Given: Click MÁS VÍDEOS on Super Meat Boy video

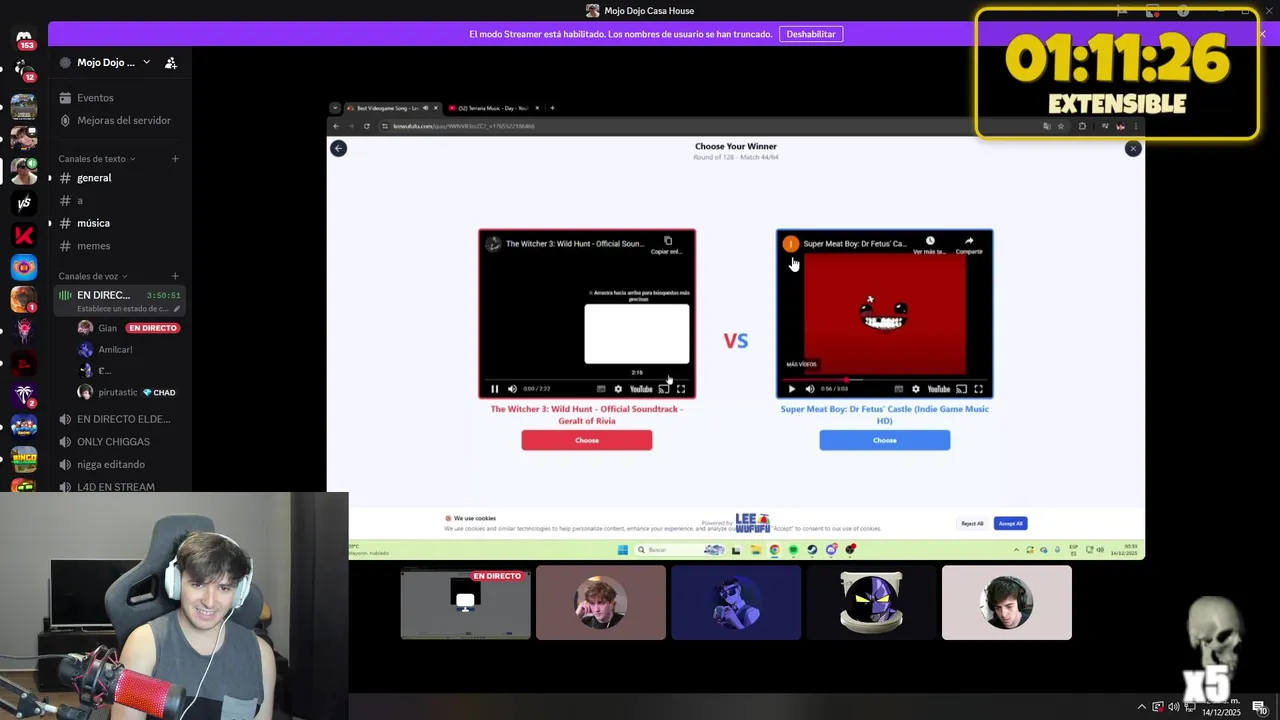Looking at the screenshot, I should 801,364.
